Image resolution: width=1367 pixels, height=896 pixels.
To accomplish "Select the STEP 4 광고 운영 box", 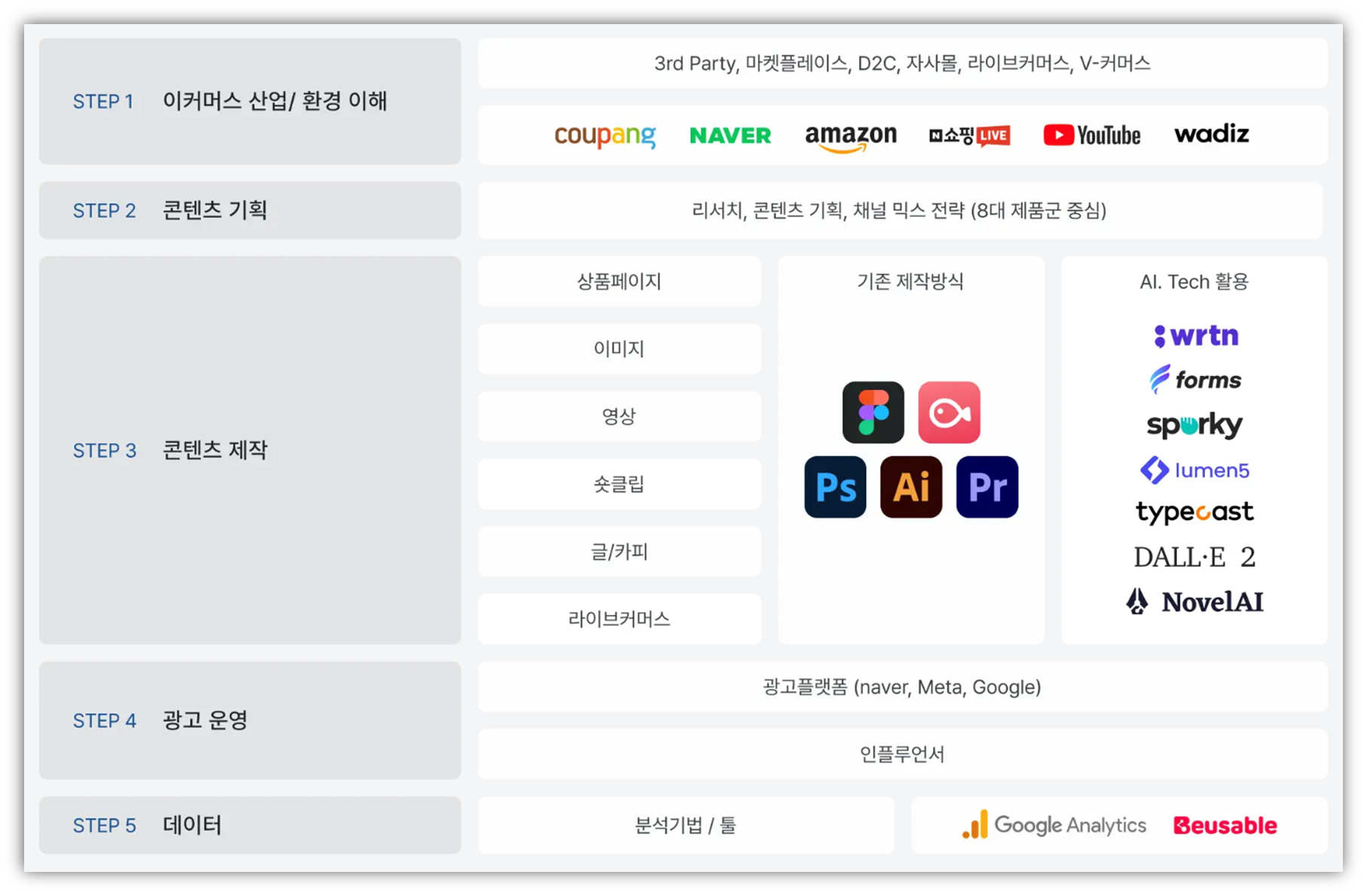I will pos(250,720).
